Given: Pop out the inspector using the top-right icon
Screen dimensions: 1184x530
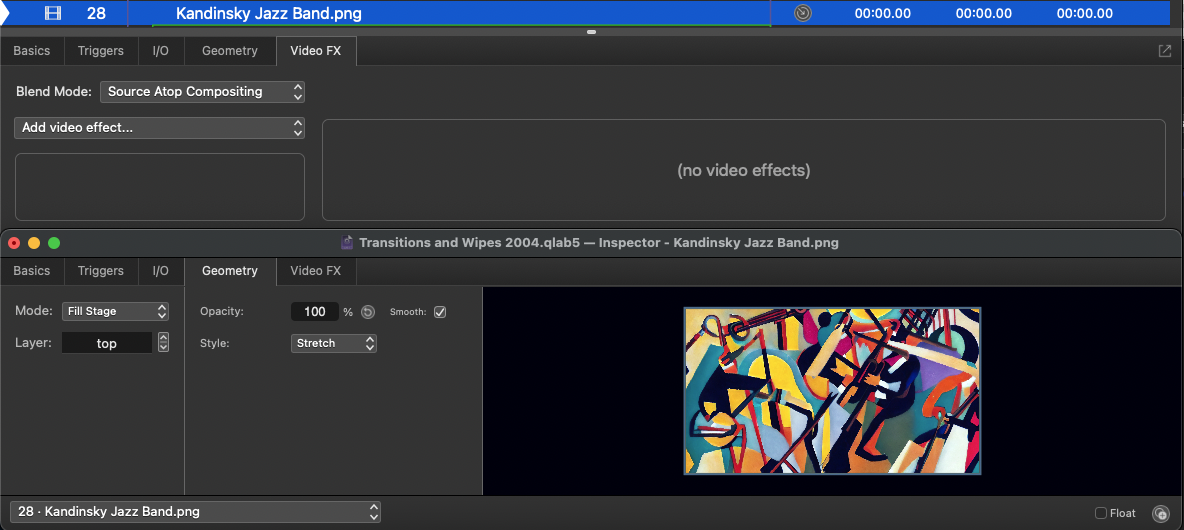Looking at the screenshot, I should click(x=1165, y=51).
